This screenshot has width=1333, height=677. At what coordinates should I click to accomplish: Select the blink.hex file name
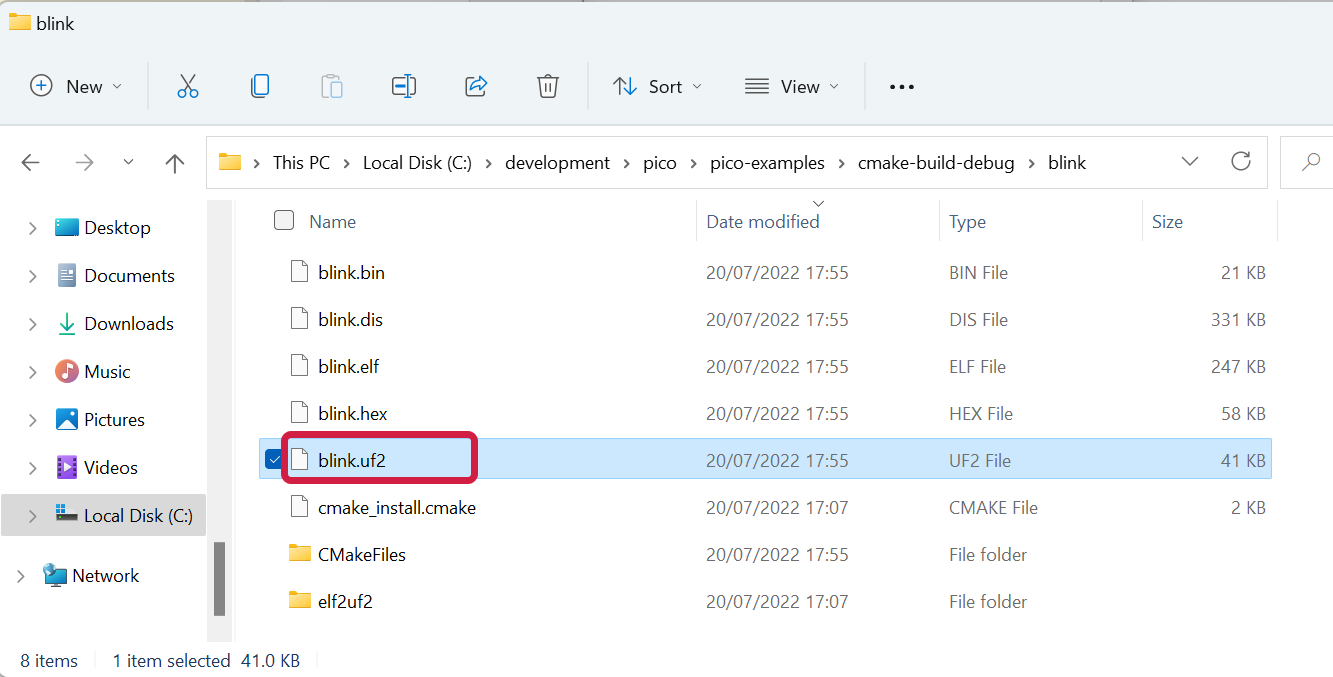click(x=352, y=413)
